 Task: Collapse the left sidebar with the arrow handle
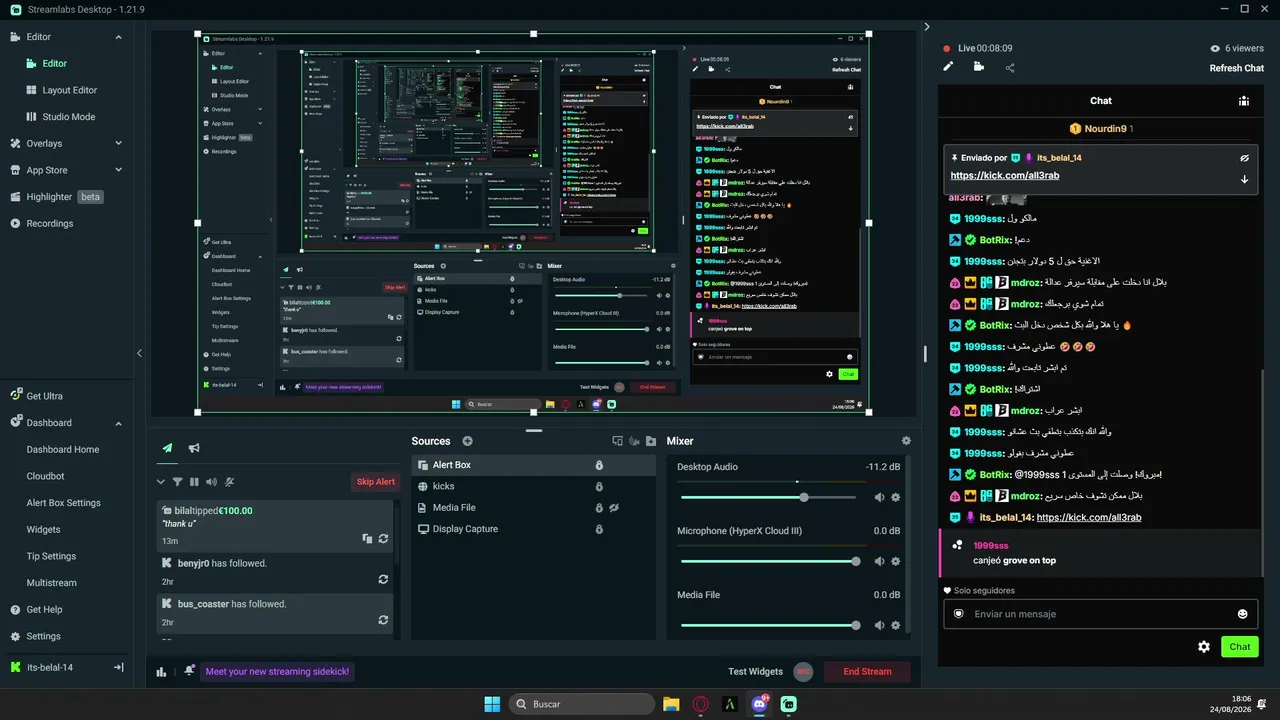pos(139,353)
